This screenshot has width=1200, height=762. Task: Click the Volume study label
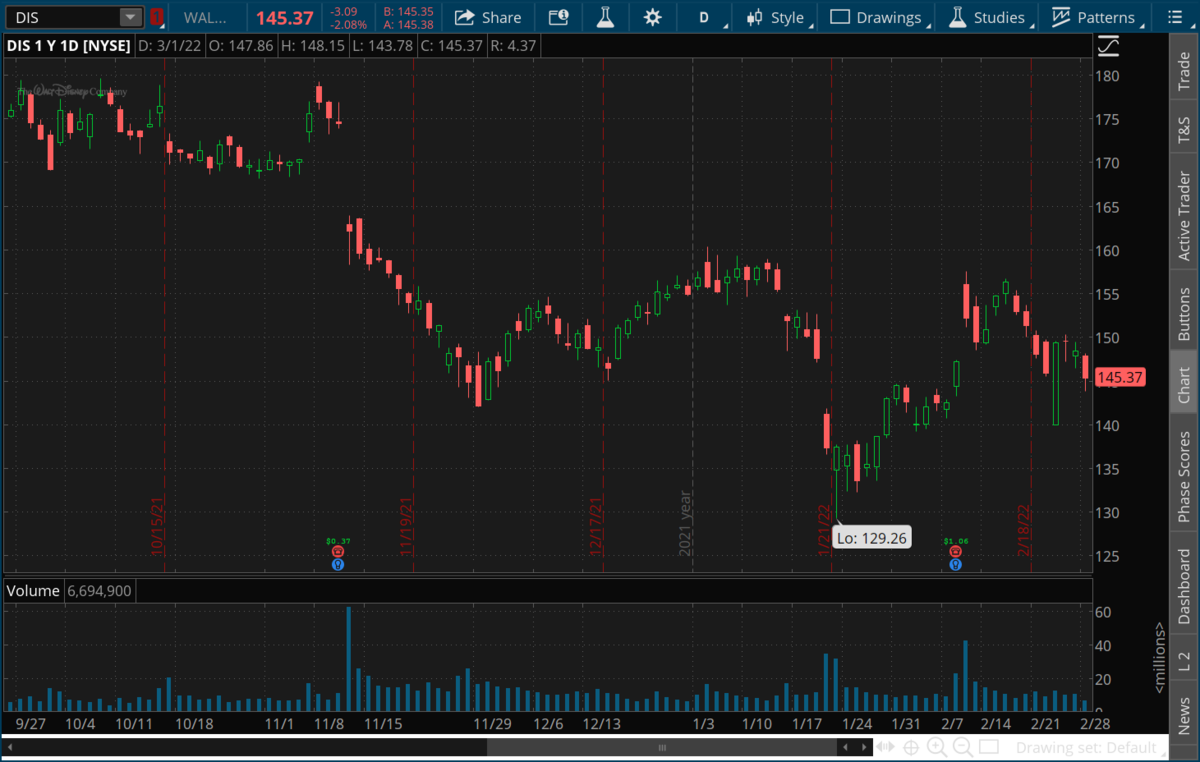click(x=33, y=591)
